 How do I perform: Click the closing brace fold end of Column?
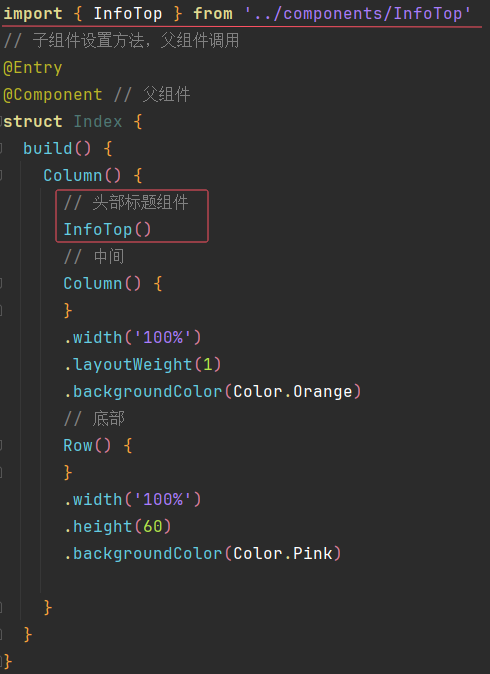pos(1,608)
